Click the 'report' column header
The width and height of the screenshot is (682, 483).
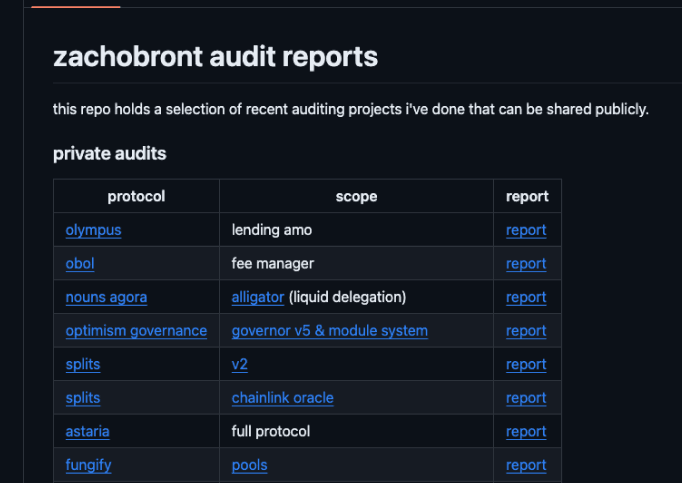527,196
